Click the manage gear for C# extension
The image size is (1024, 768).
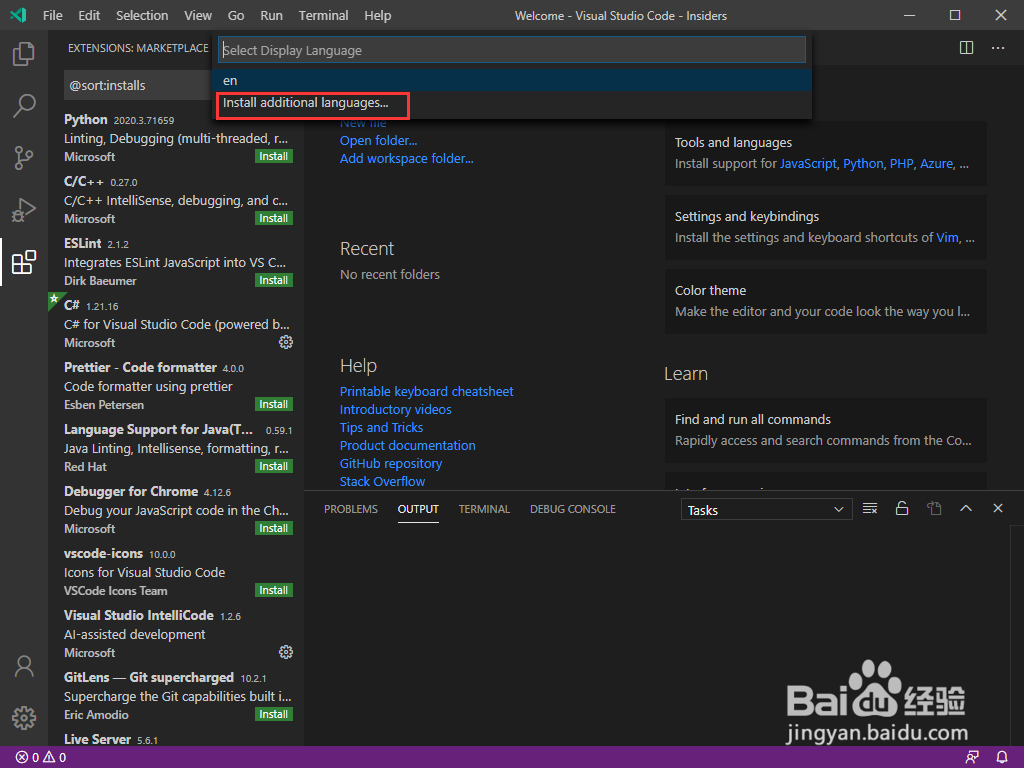[x=286, y=342]
